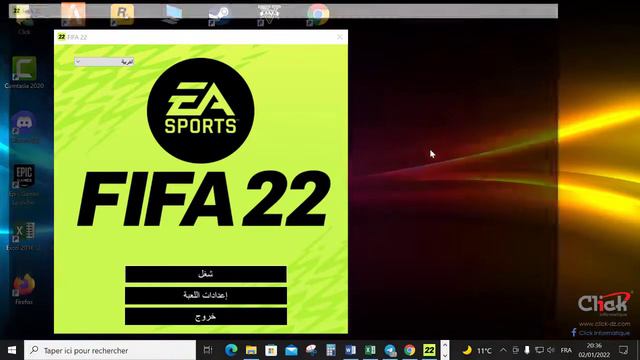The image size is (640, 360).
Task: Open network tray icon
Action: (539, 350)
